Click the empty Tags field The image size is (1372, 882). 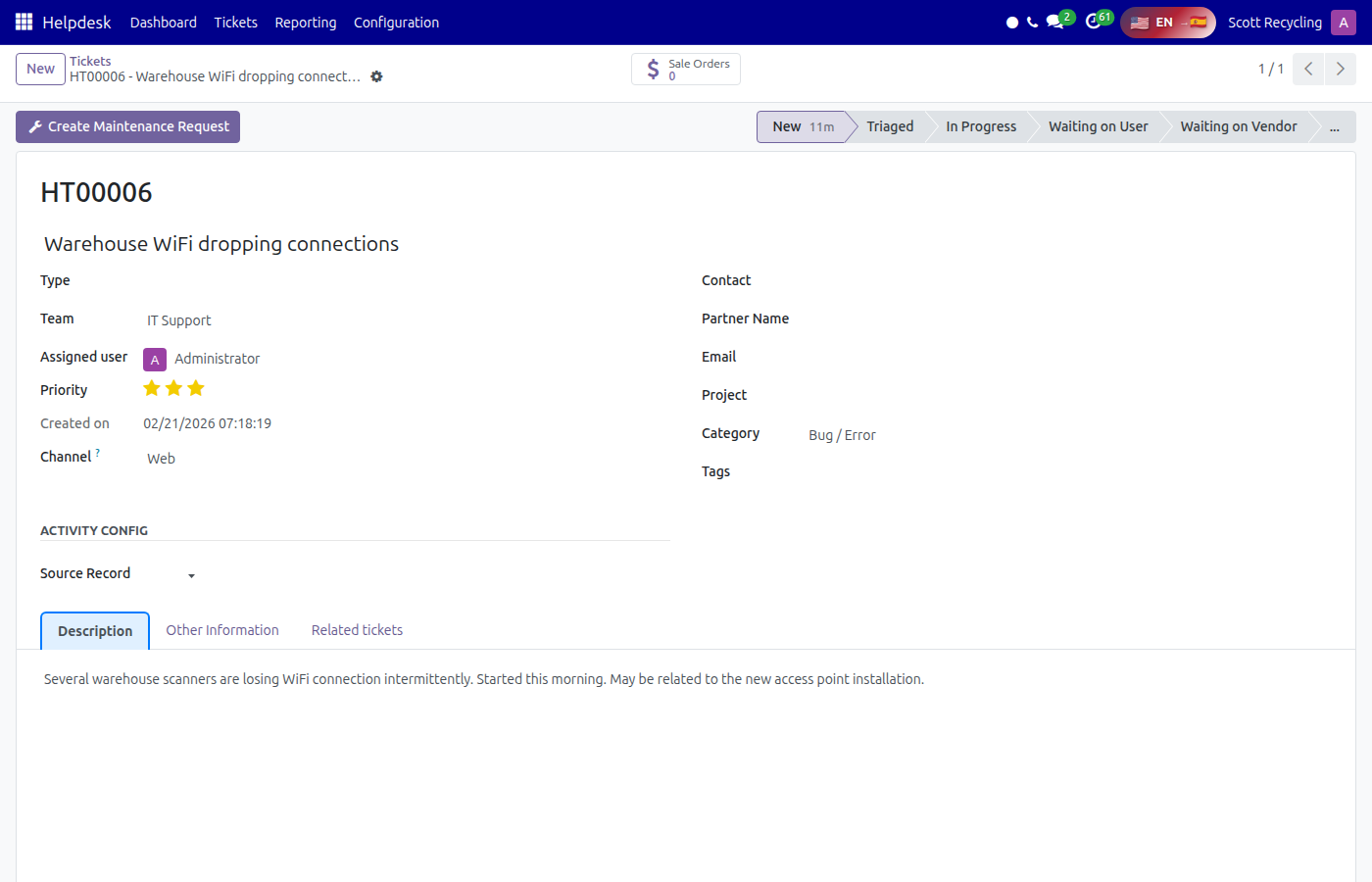tap(1068, 473)
